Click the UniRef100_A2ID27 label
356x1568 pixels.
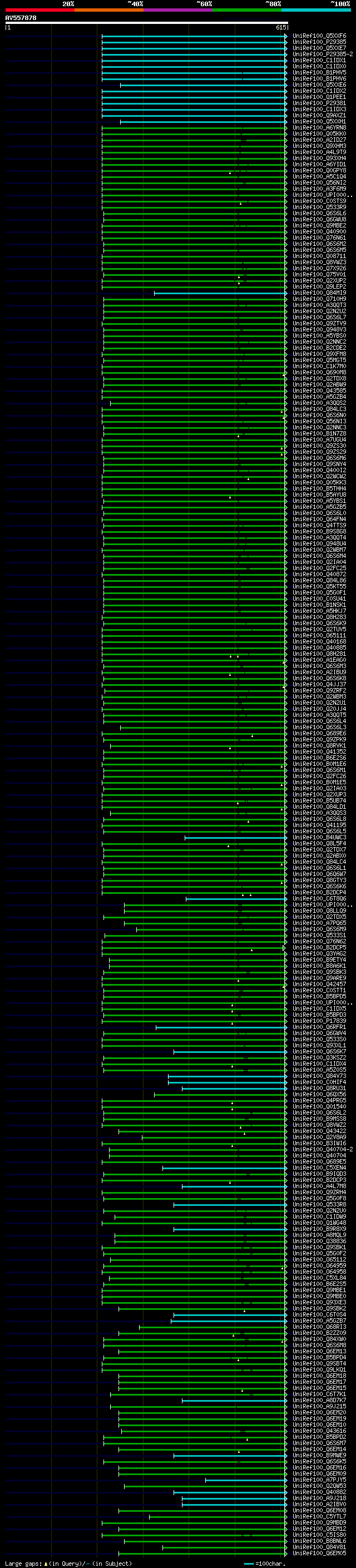319,140
